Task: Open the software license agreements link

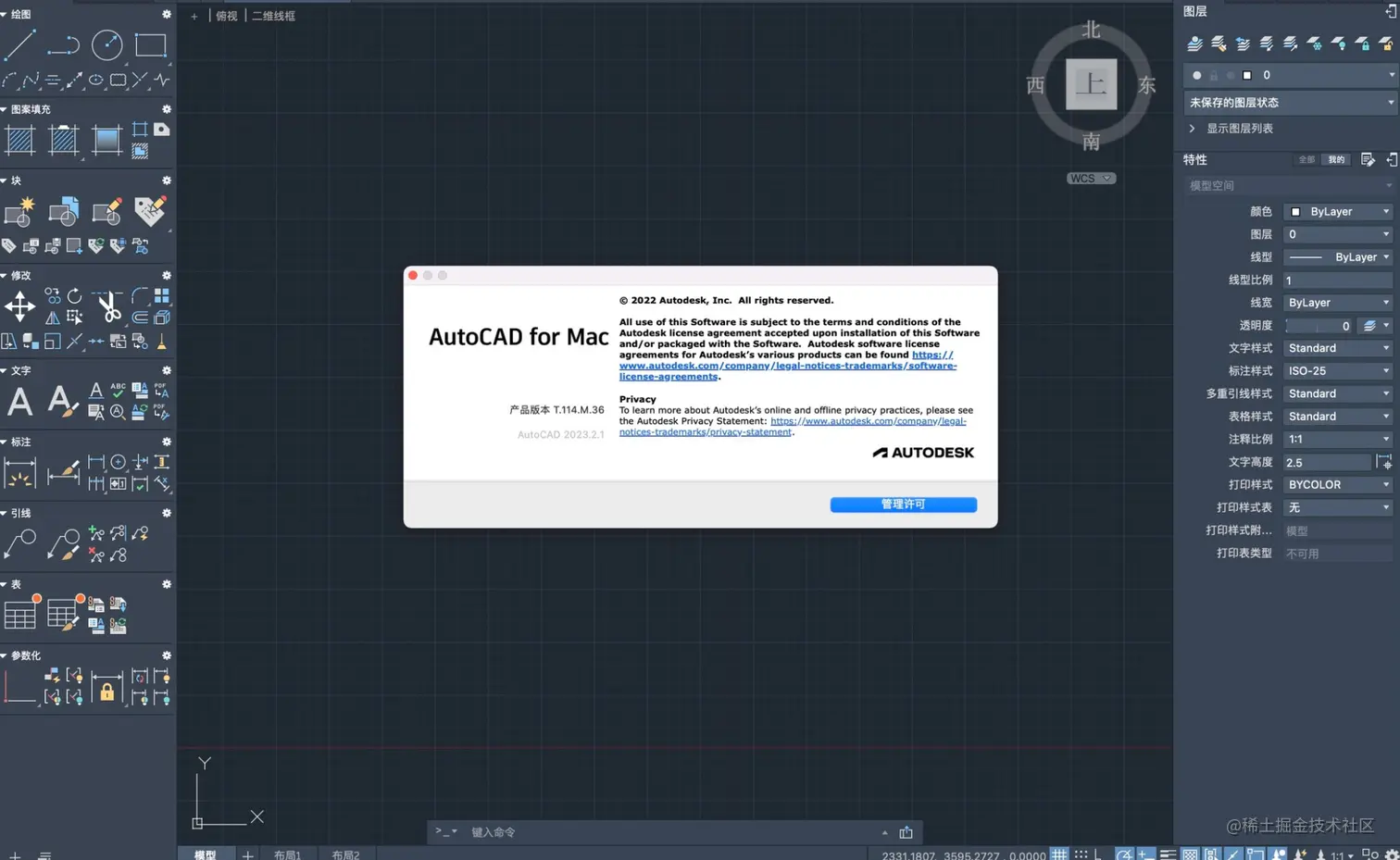Action: [788, 366]
